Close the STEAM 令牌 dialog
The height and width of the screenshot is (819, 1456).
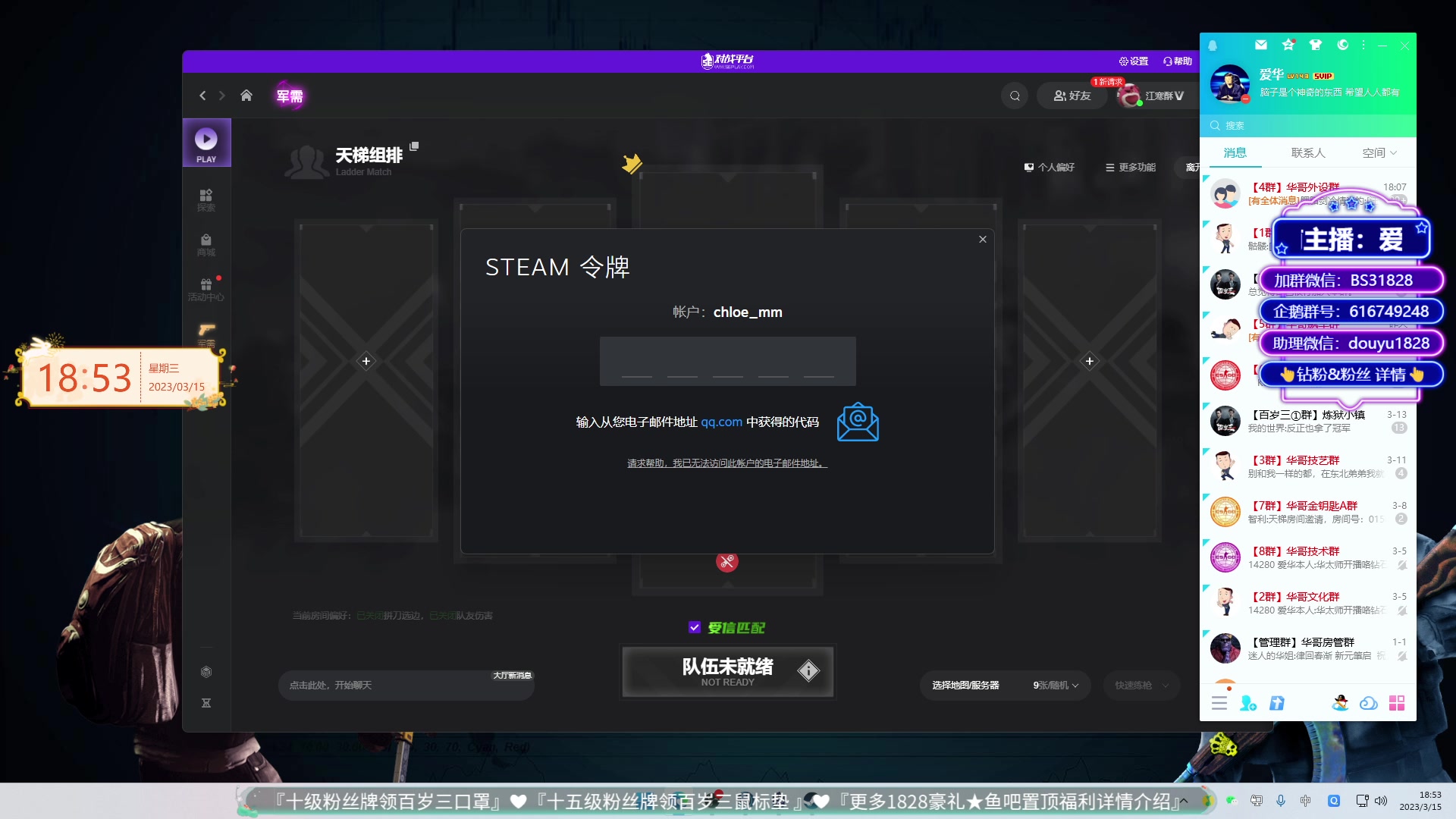coord(983,240)
